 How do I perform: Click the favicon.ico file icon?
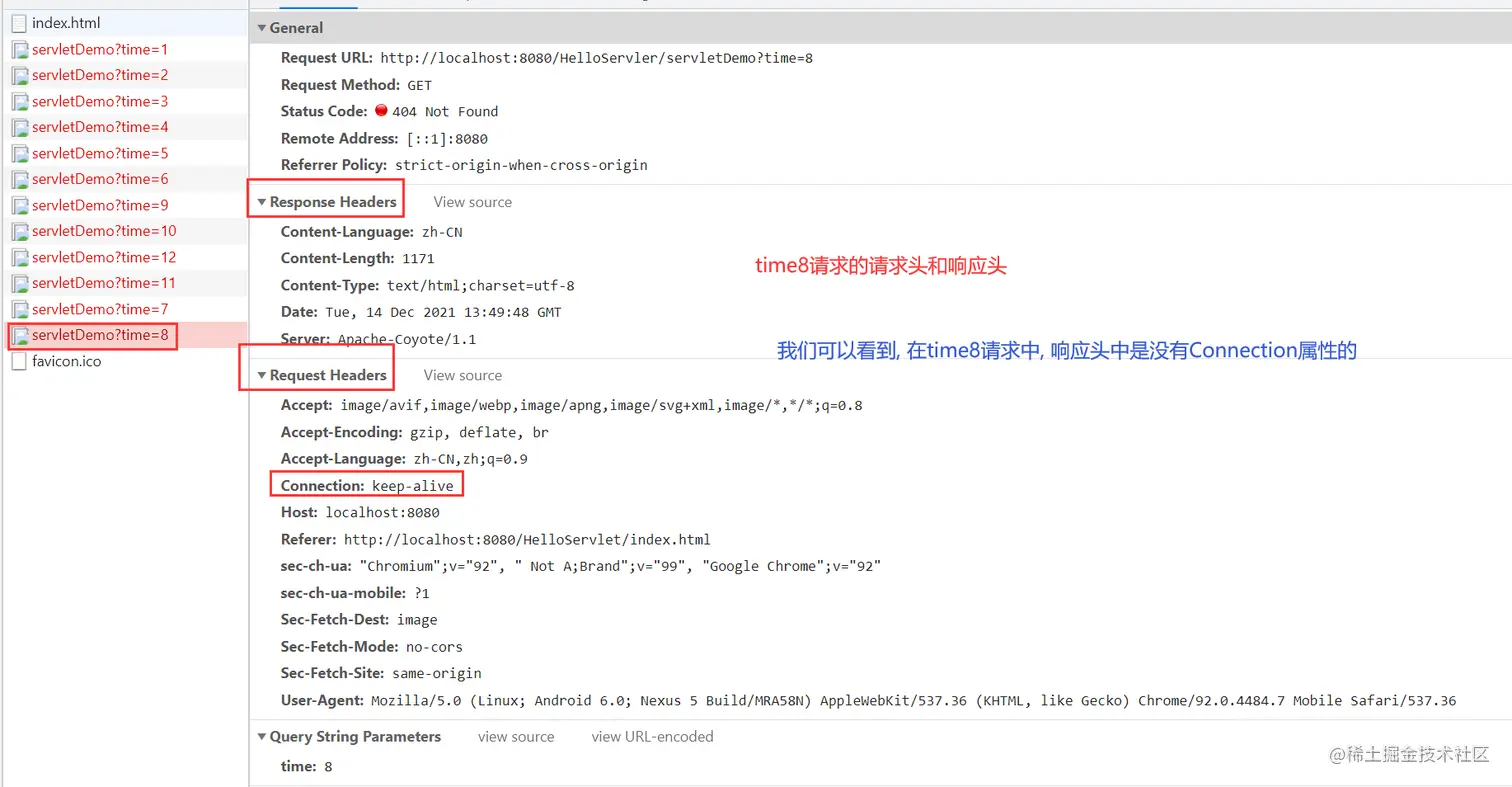tap(19, 361)
